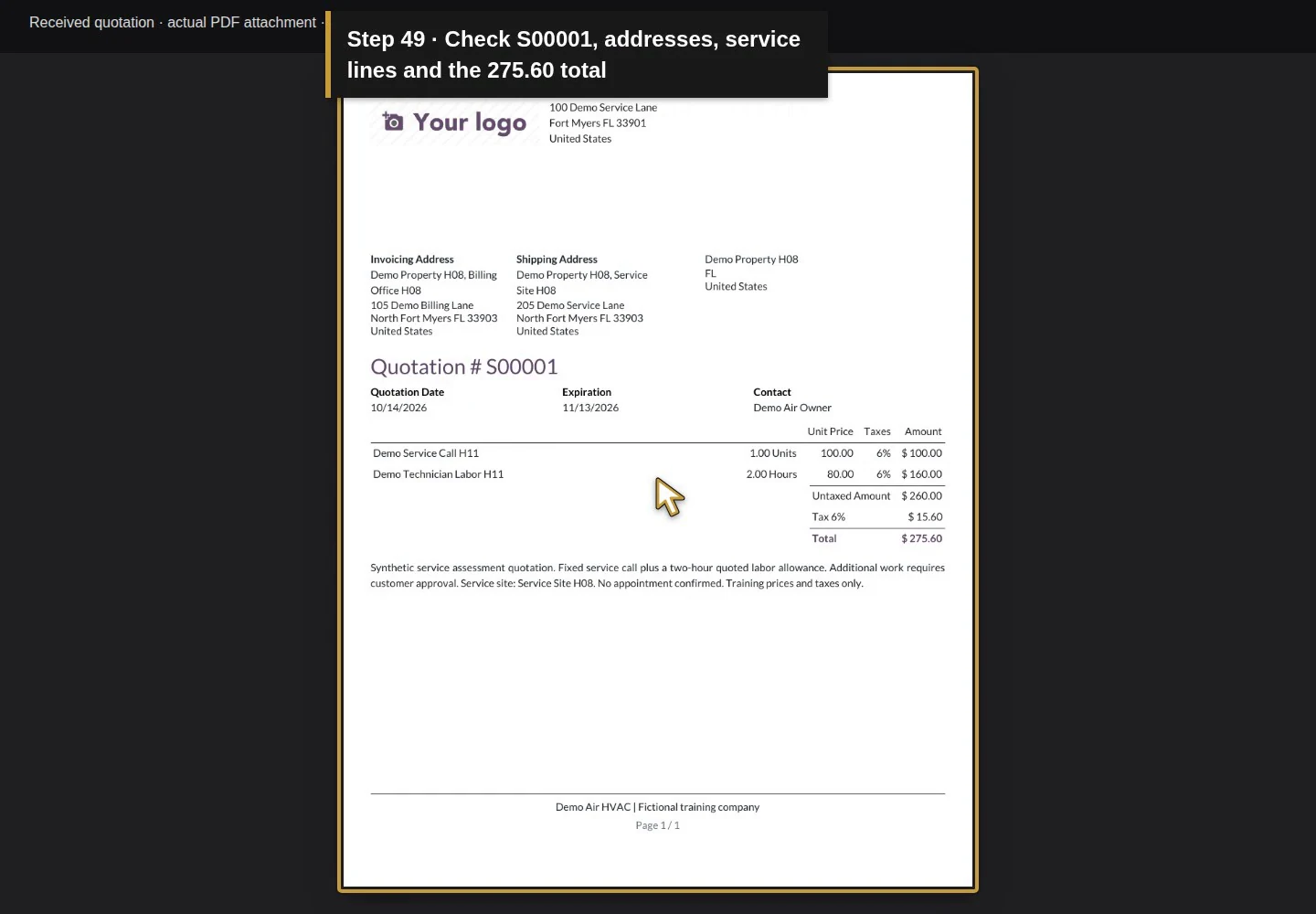Click the "Amount" column header
Screen dimensions: 1316x914
pyautogui.click(x=923, y=431)
